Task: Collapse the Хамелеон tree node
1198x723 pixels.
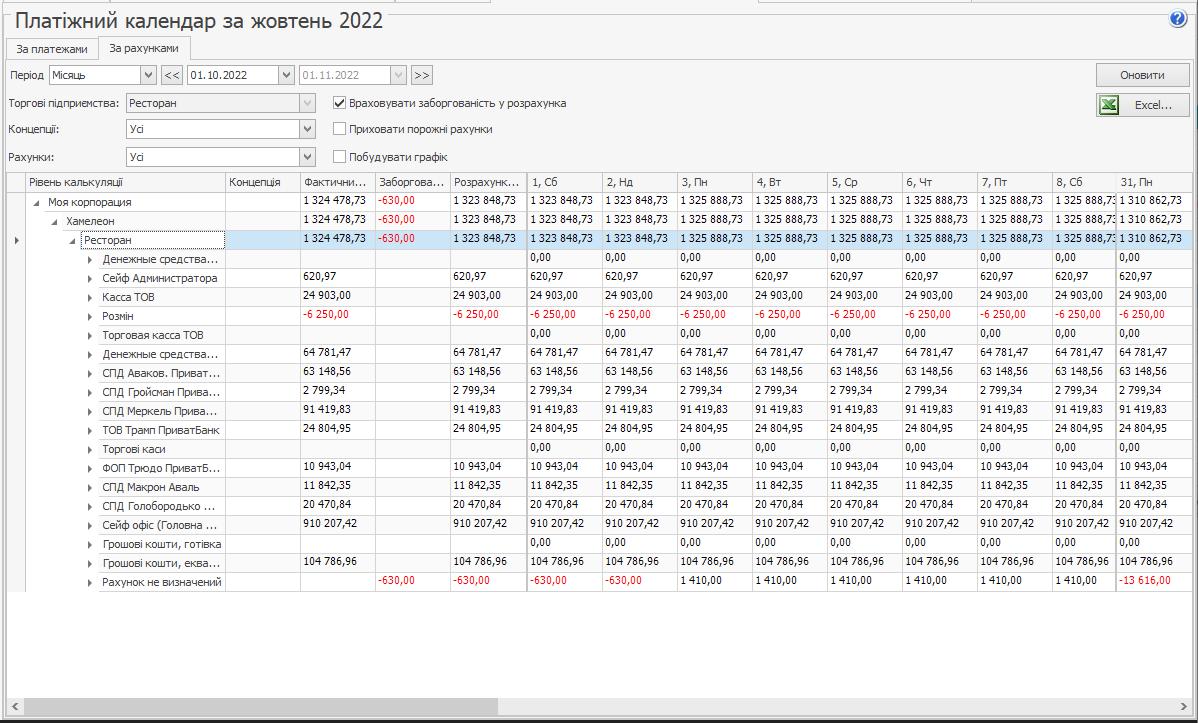Action: click(55, 221)
